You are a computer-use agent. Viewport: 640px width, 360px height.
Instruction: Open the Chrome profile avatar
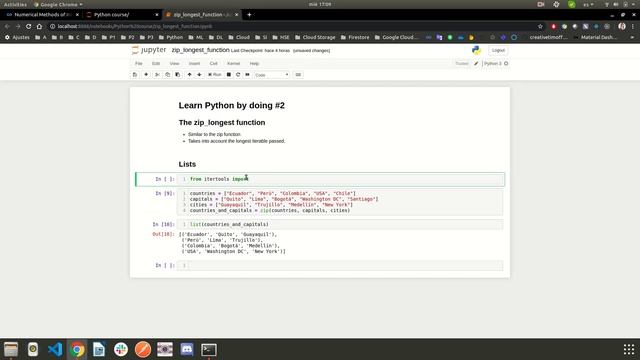622,26
